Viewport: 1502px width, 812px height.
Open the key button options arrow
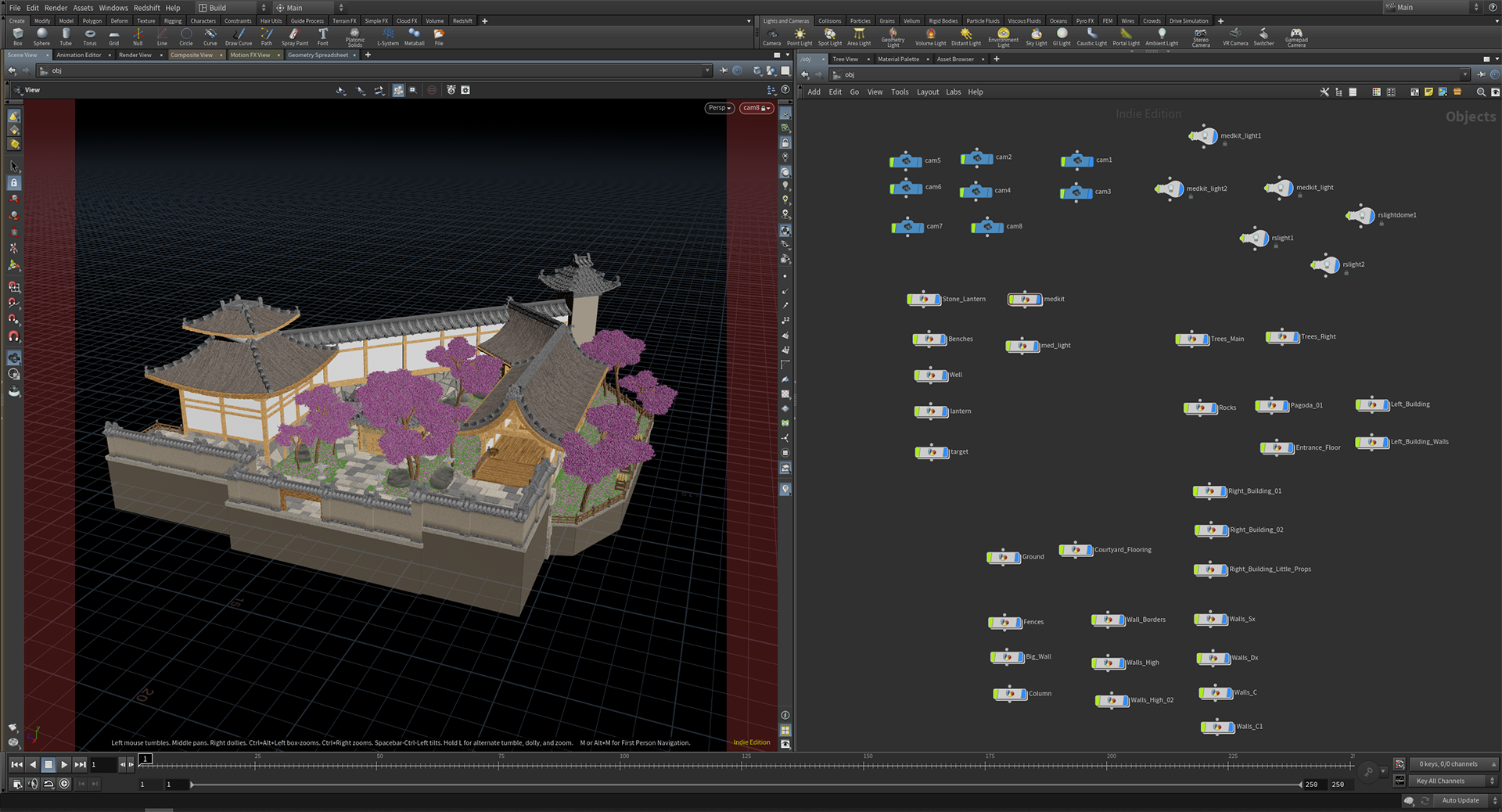pos(1384,771)
